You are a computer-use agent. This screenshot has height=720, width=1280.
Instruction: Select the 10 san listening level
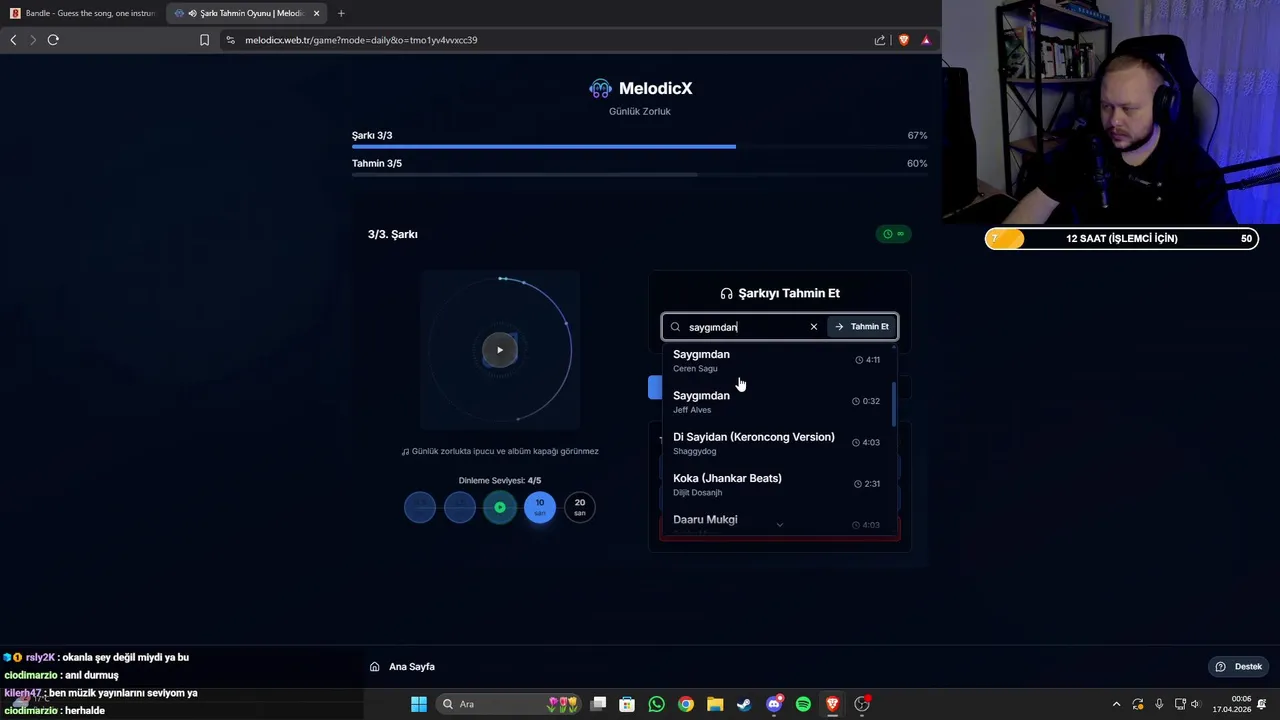(x=540, y=507)
